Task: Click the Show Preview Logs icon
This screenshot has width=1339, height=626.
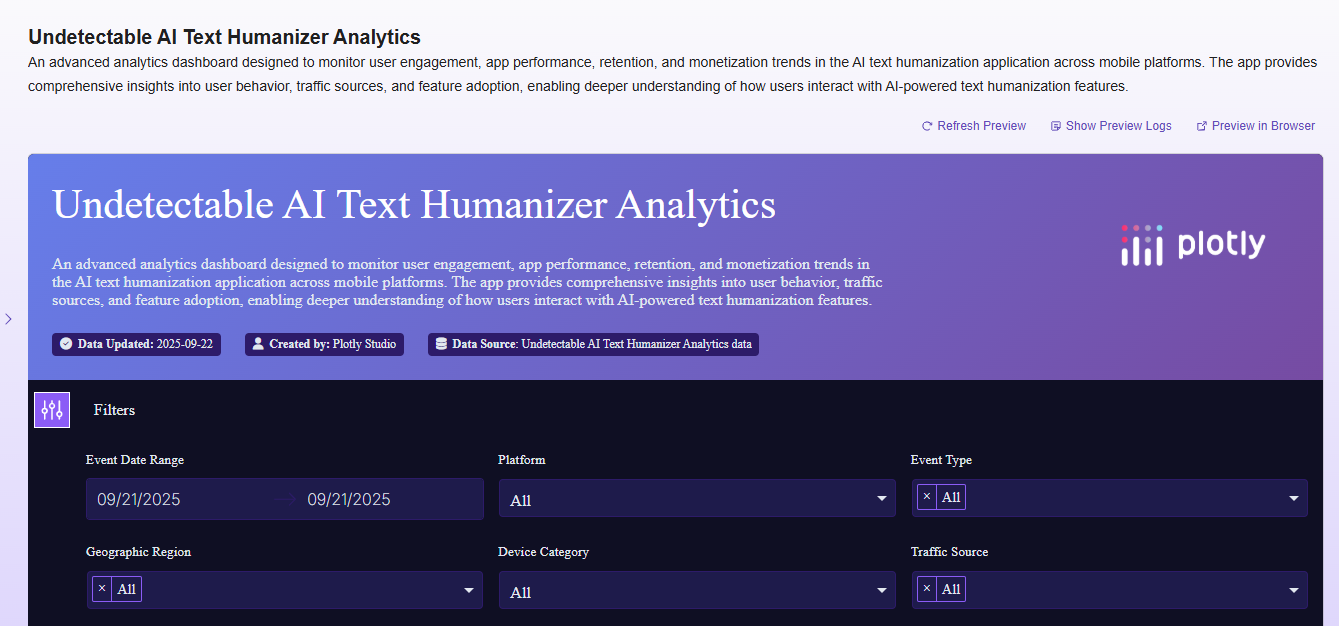Action: [1055, 126]
